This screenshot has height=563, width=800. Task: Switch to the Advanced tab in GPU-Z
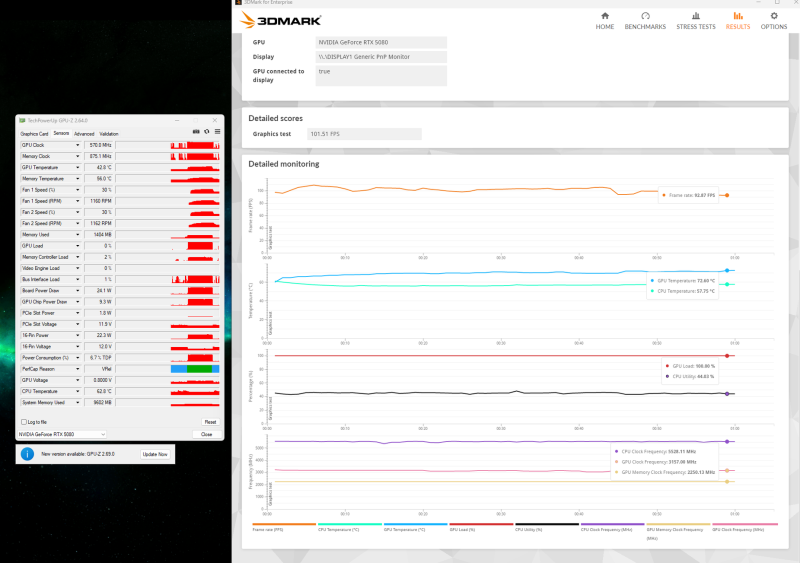[x=84, y=134]
